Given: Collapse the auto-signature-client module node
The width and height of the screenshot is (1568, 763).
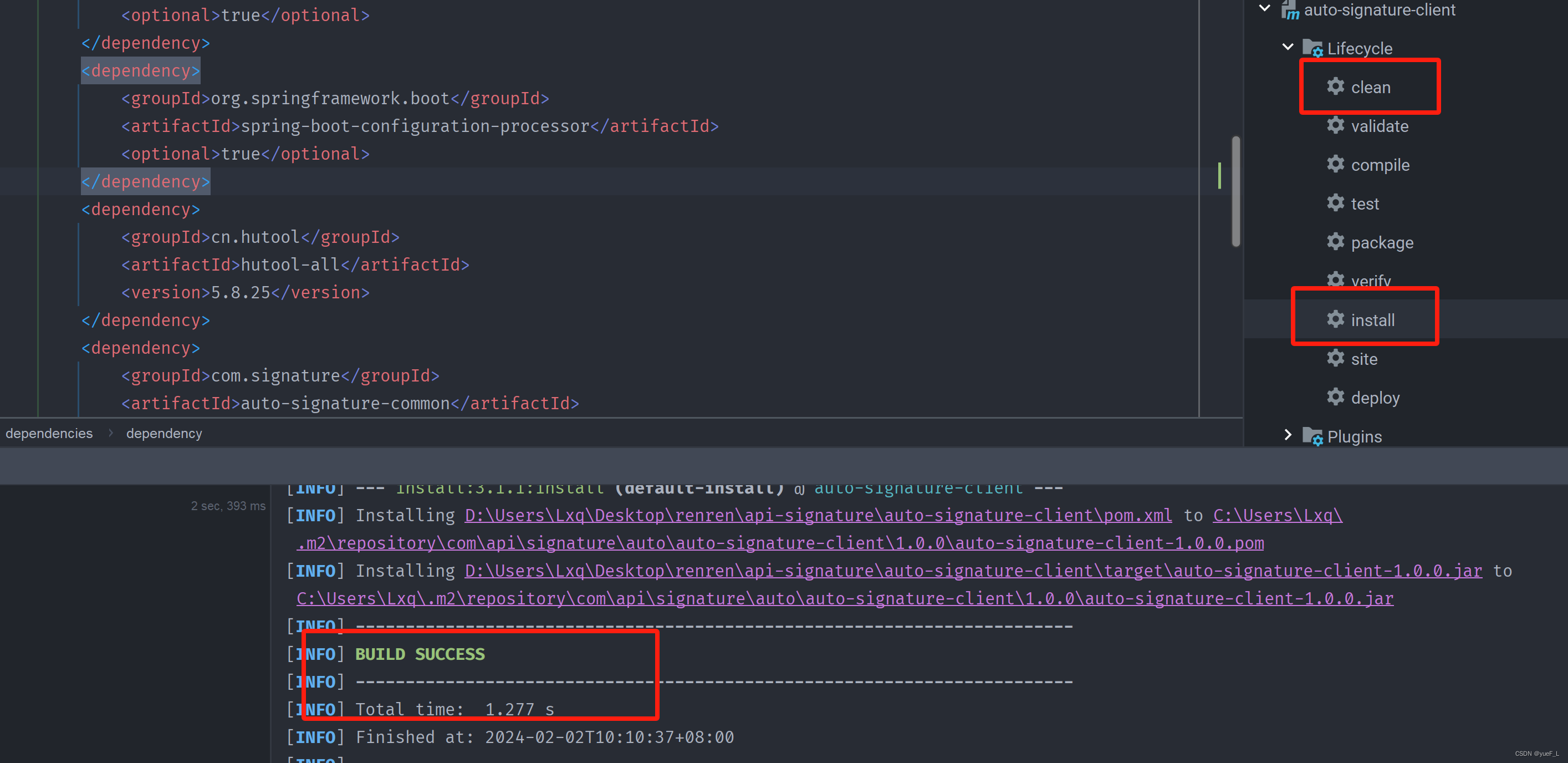Looking at the screenshot, I should [1265, 8].
